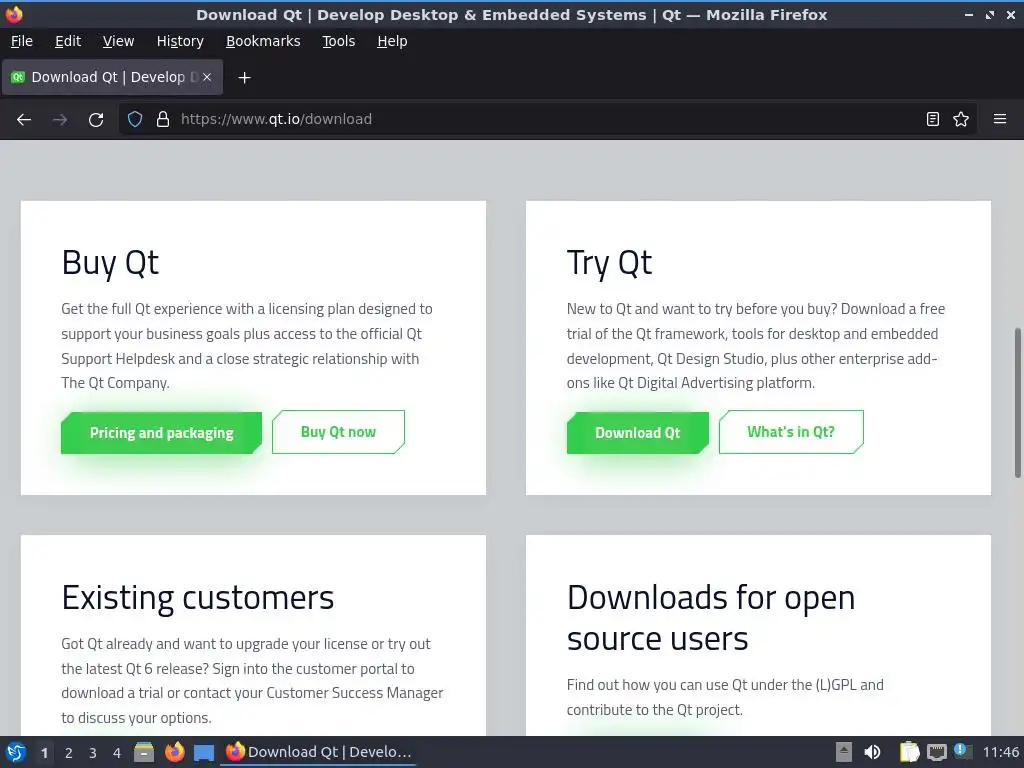Launch file manager from taskbar

click(144, 752)
